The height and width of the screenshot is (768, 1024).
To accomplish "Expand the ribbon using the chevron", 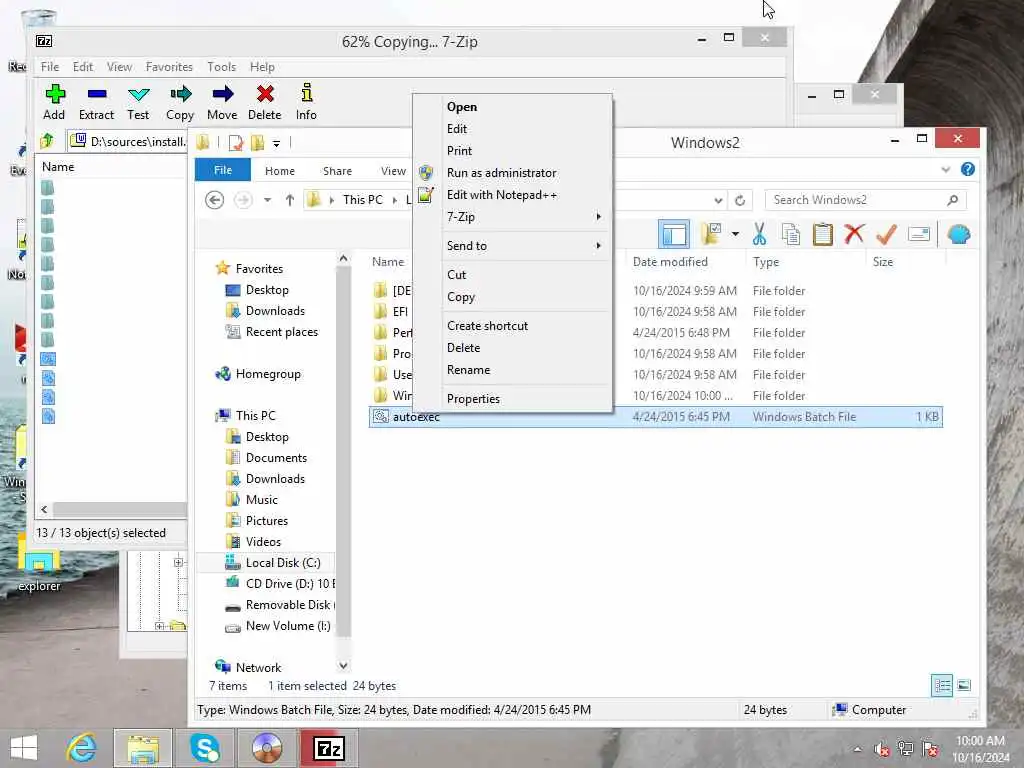I will (946, 170).
